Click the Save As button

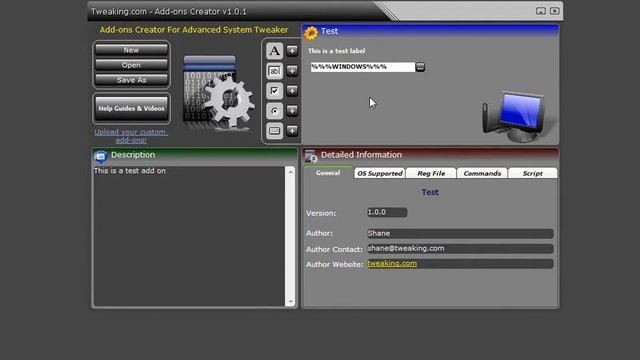pos(131,80)
